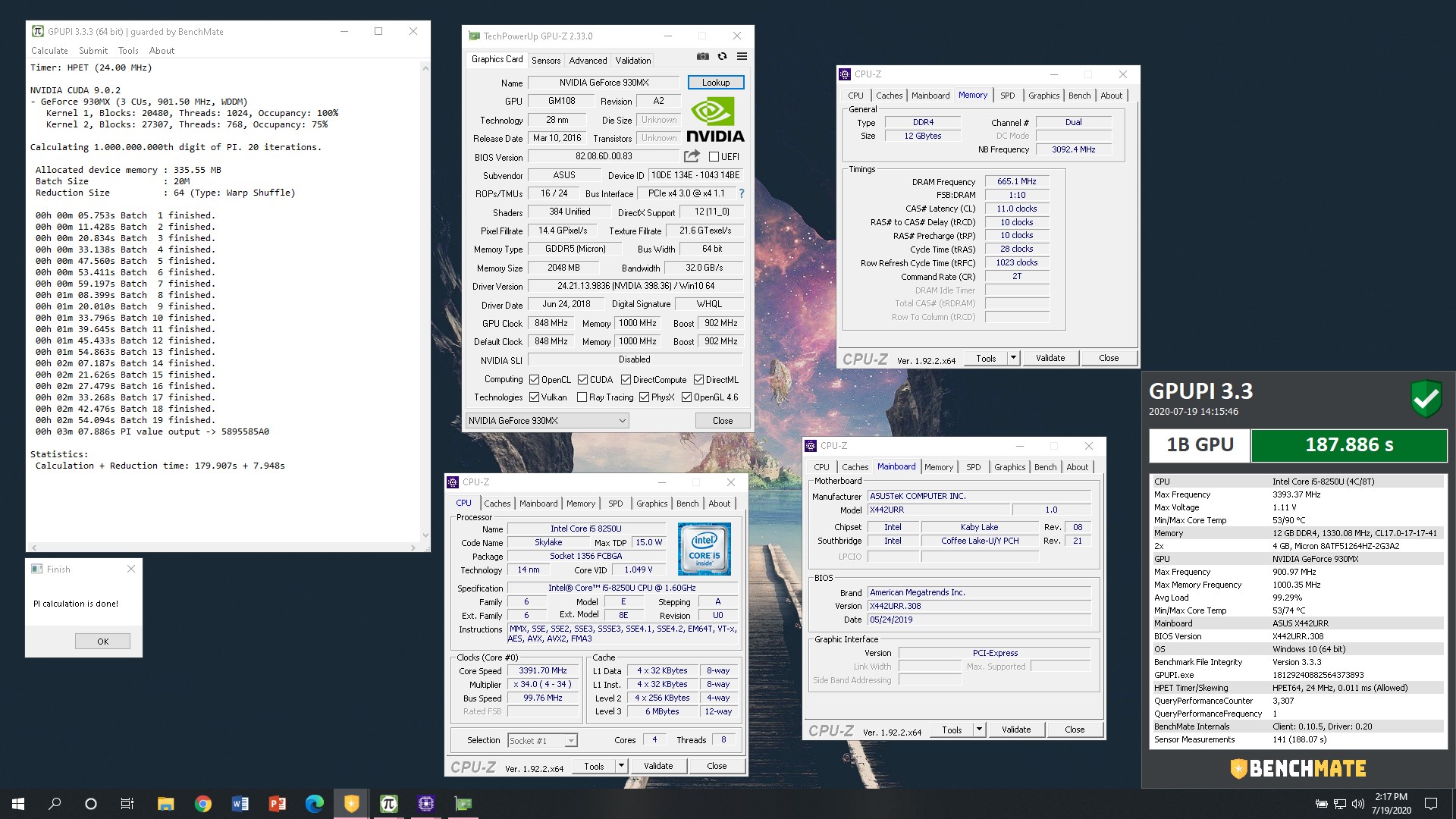Click the BIOS version share/export icon

[x=692, y=156]
